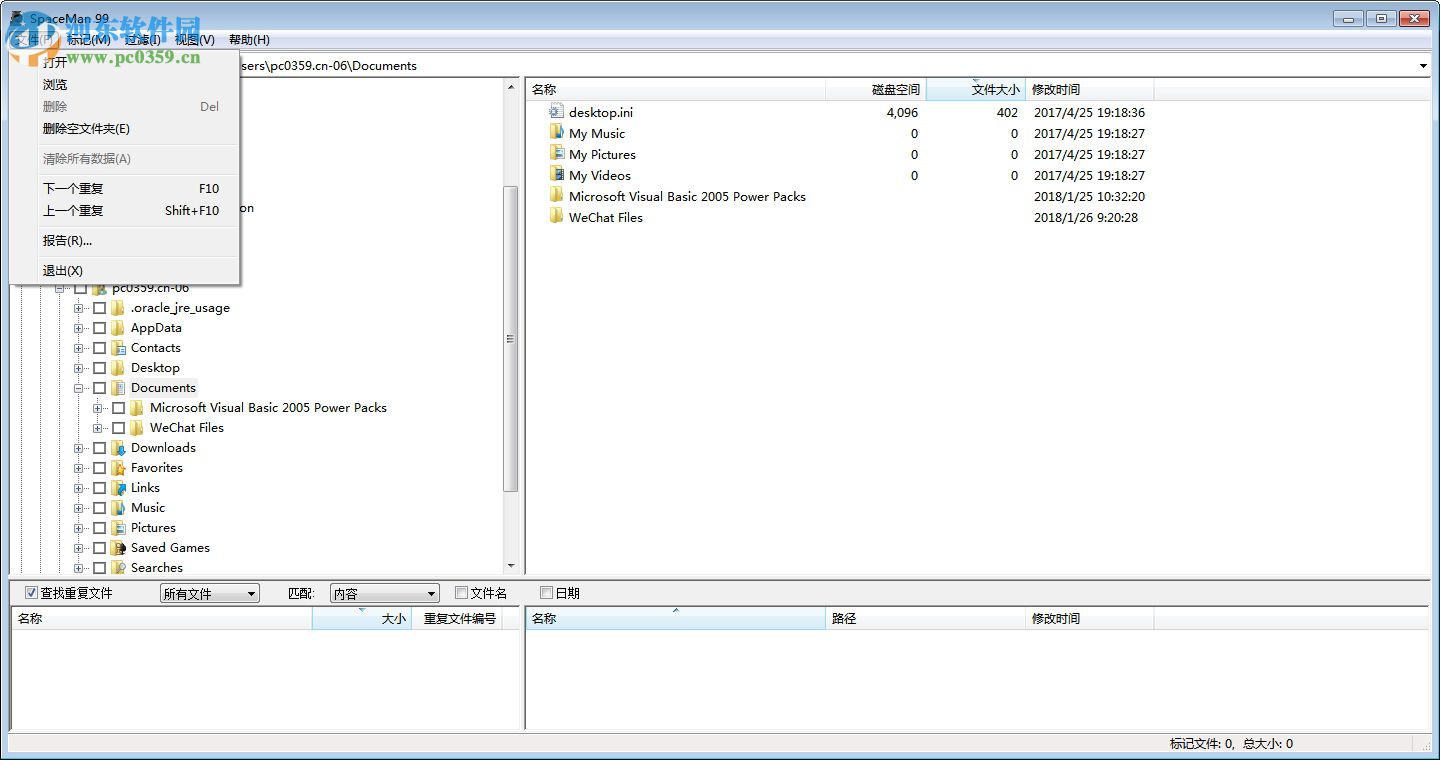
Task: Click the 4,096 disk space value
Action: [x=902, y=112]
